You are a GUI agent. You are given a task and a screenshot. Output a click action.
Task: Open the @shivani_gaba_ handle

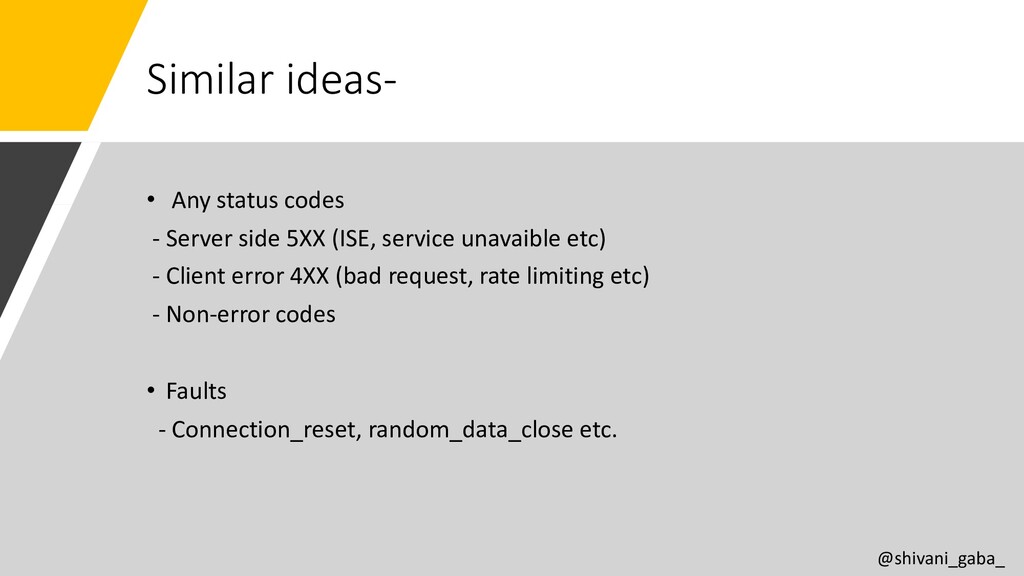[x=940, y=559]
